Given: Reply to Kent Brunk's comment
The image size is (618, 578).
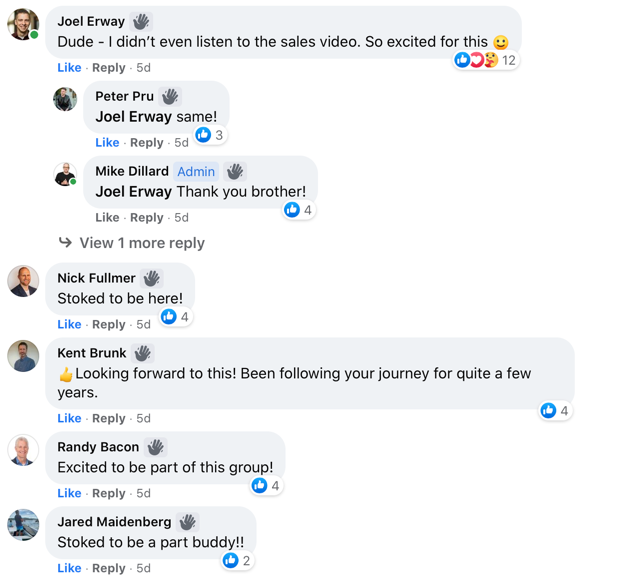Looking at the screenshot, I should pos(109,418).
